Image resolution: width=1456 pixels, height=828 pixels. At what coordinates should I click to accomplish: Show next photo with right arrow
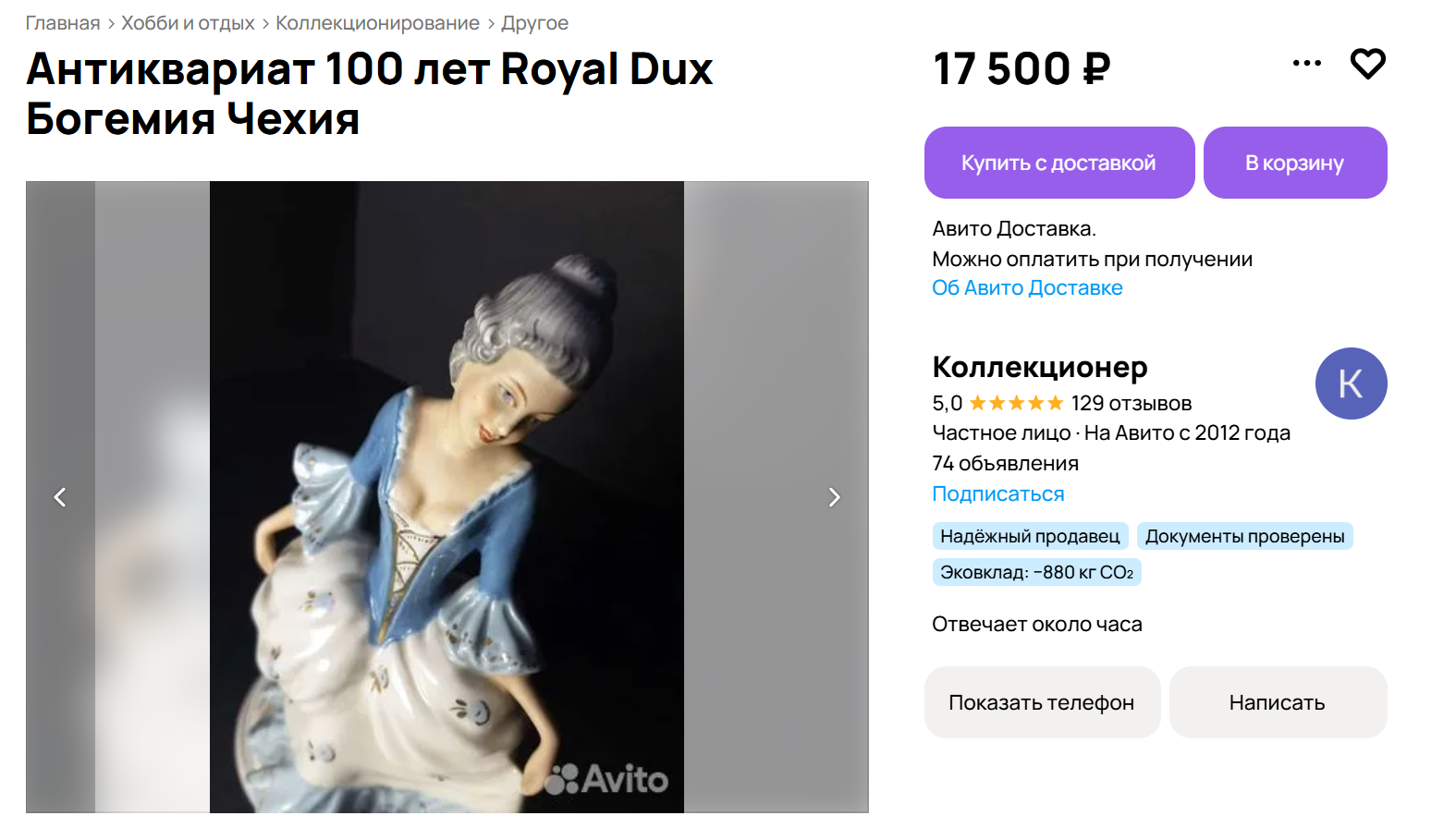[x=834, y=497]
